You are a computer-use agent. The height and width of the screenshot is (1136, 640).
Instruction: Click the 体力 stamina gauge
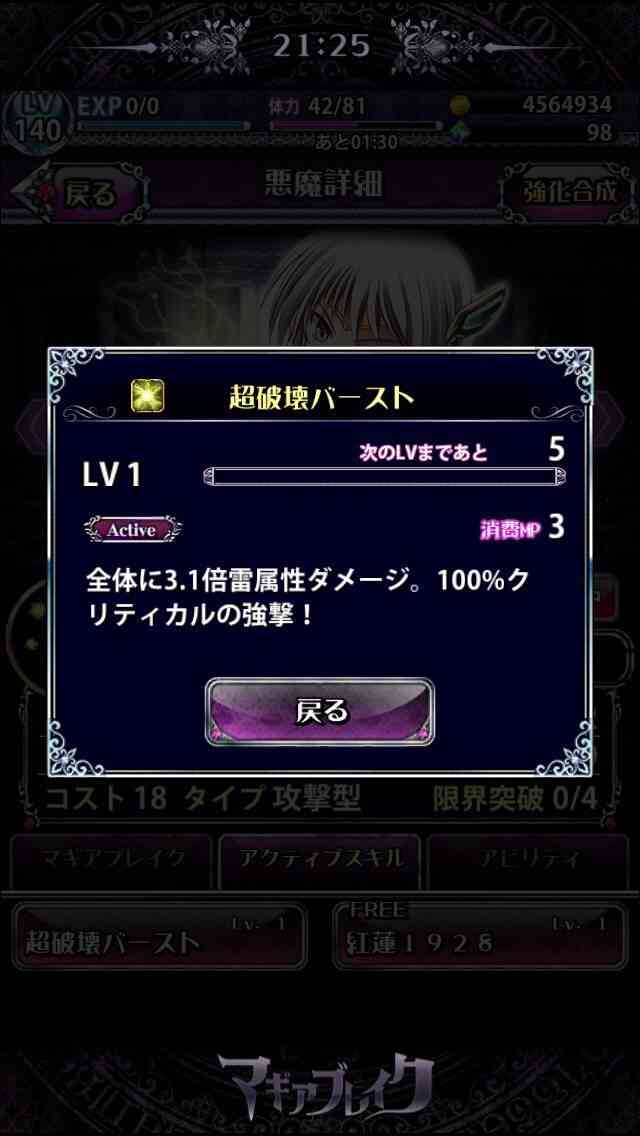click(356, 126)
